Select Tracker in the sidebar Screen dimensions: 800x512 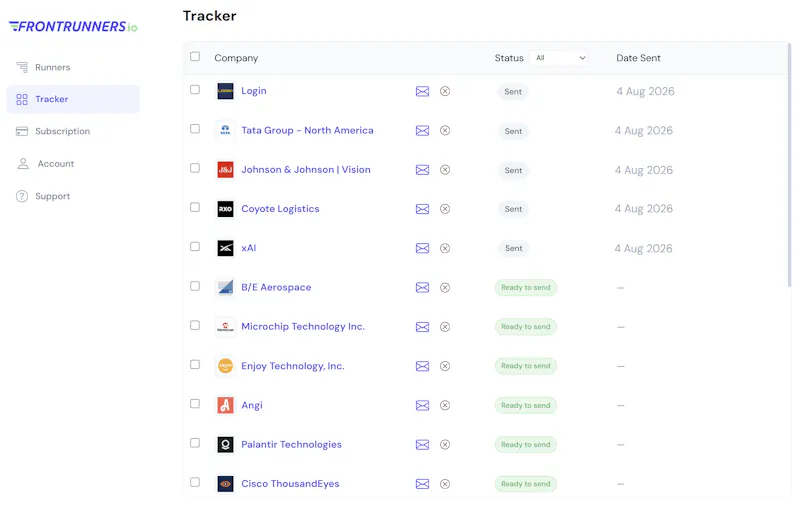pyautogui.click(x=73, y=99)
